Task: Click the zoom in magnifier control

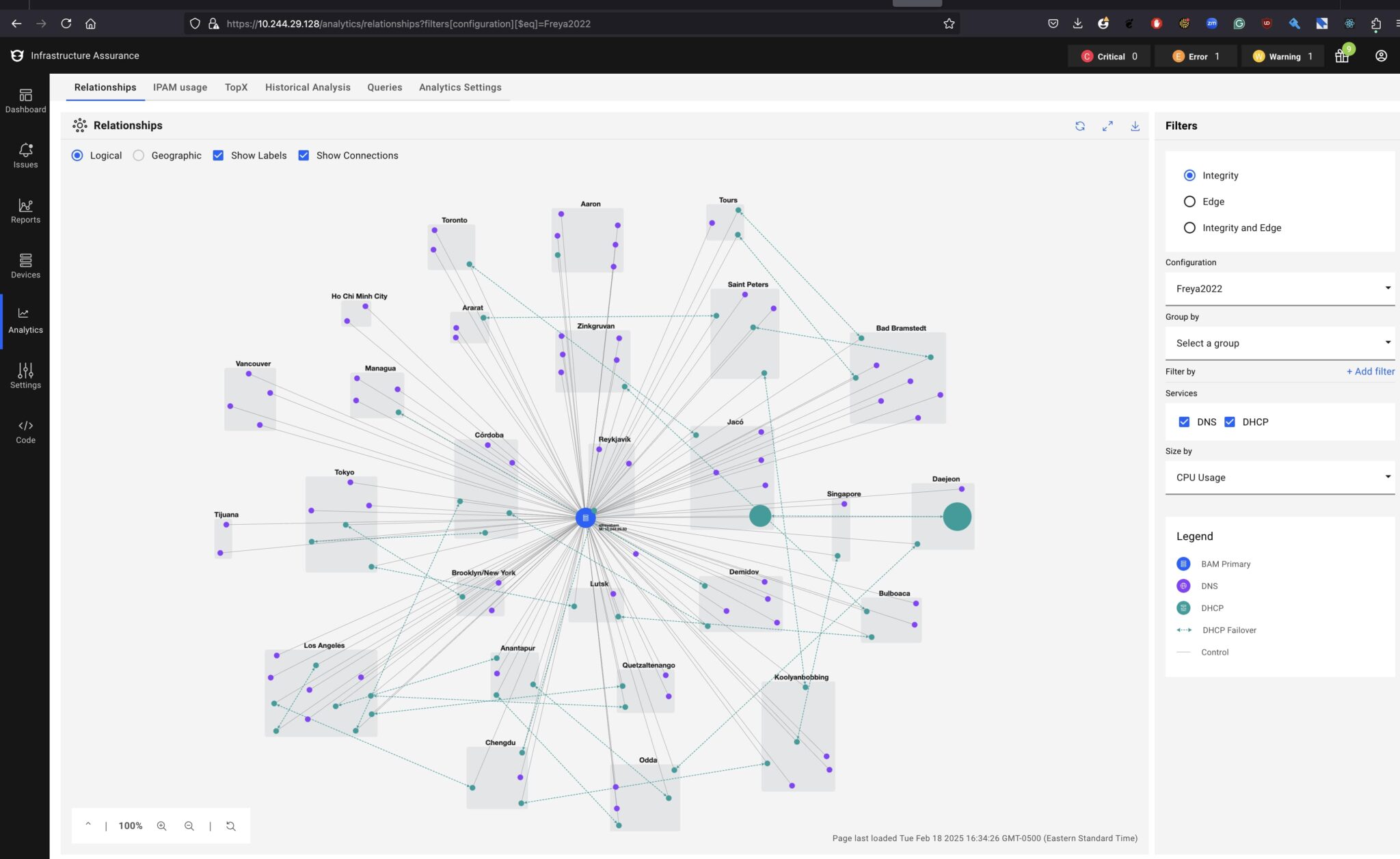Action: coord(161,826)
